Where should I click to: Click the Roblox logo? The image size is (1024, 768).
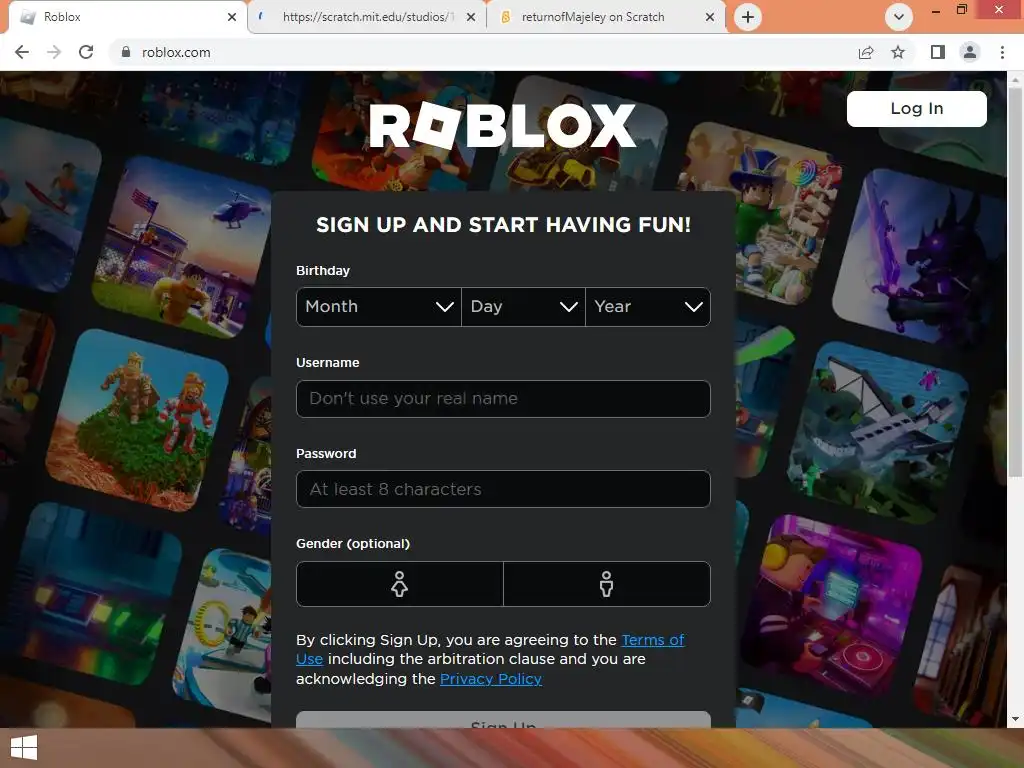point(502,125)
